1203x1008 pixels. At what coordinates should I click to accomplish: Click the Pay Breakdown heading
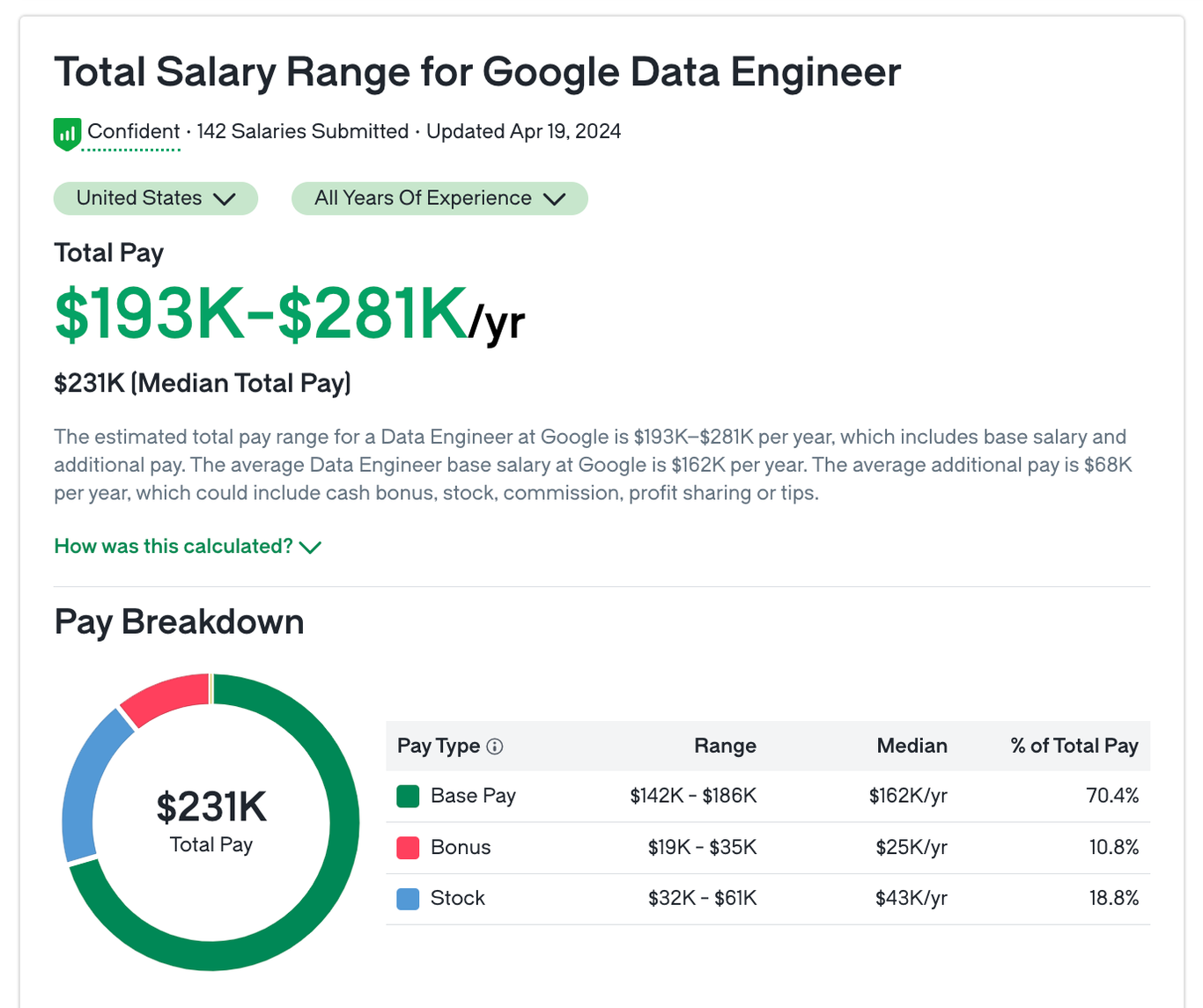click(179, 622)
